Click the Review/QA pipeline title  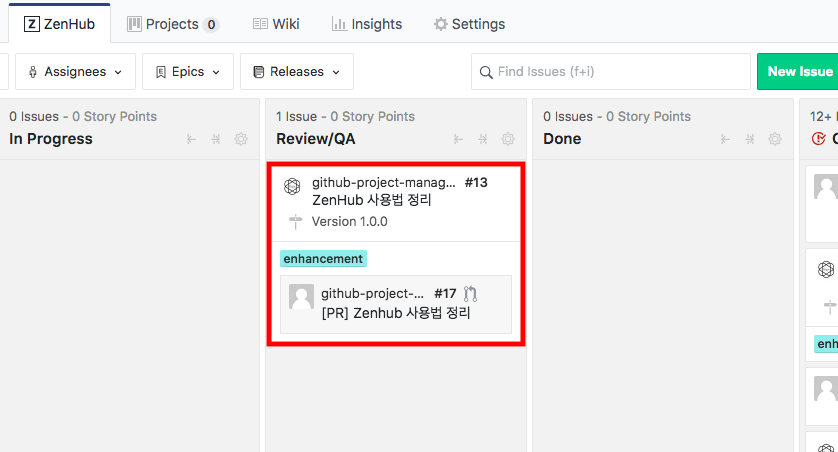point(315,139)
